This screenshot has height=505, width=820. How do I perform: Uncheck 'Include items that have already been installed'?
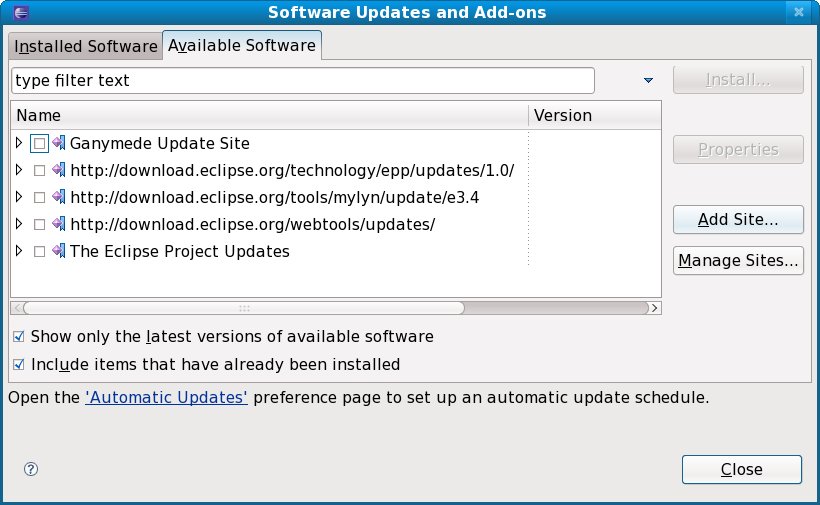pyautogui.click(x=18, y=365)
